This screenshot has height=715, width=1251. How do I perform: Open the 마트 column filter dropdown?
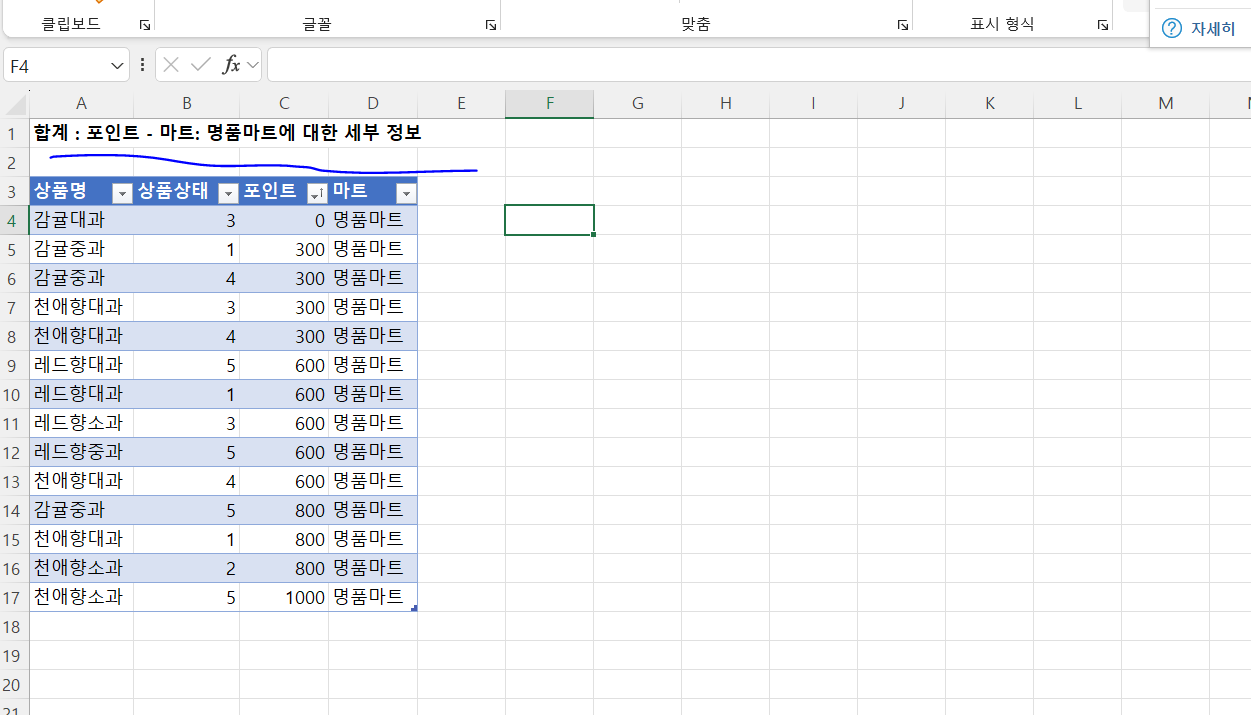(406, 193)
